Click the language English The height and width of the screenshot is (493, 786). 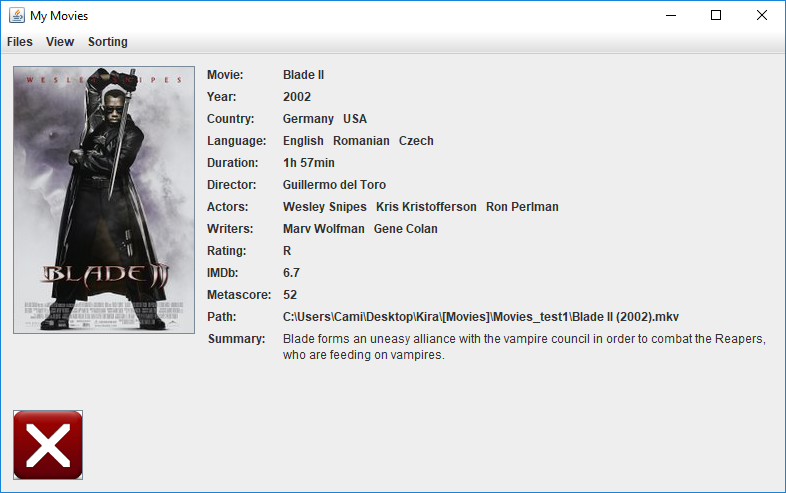click(303, 141)
